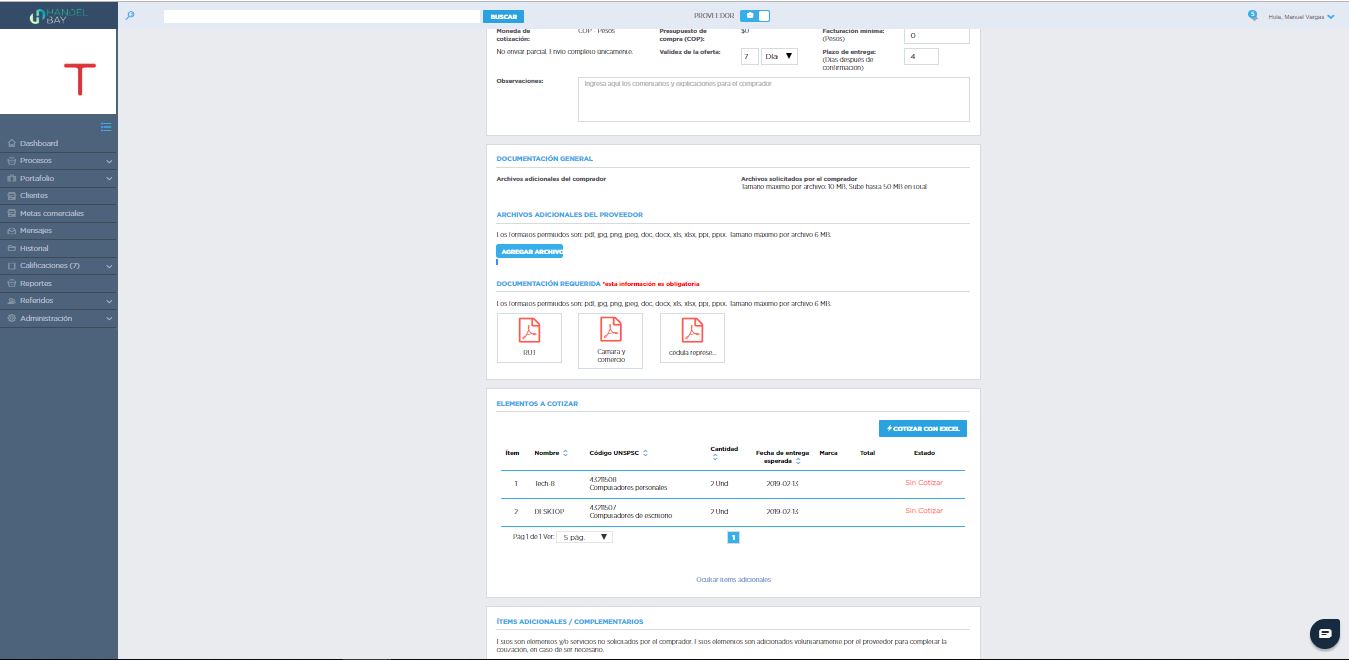Expand the Portafolio menu chevron
The image size is (1349, 660).
coord(109,178)
